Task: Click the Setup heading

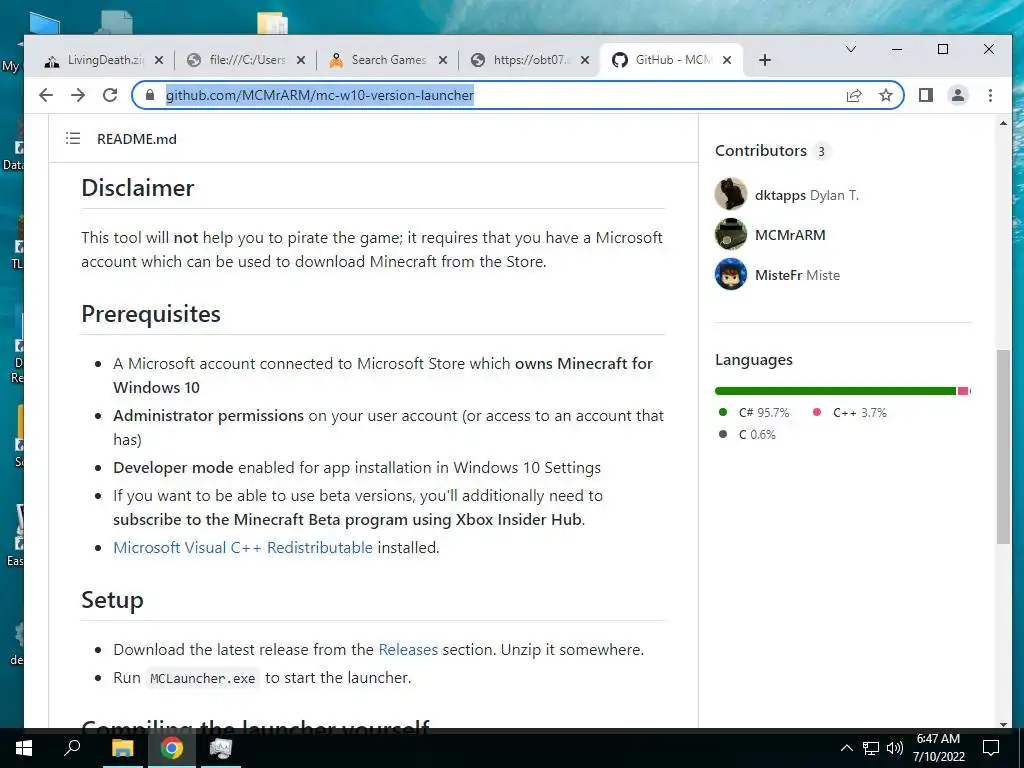Action: (112, 600)
